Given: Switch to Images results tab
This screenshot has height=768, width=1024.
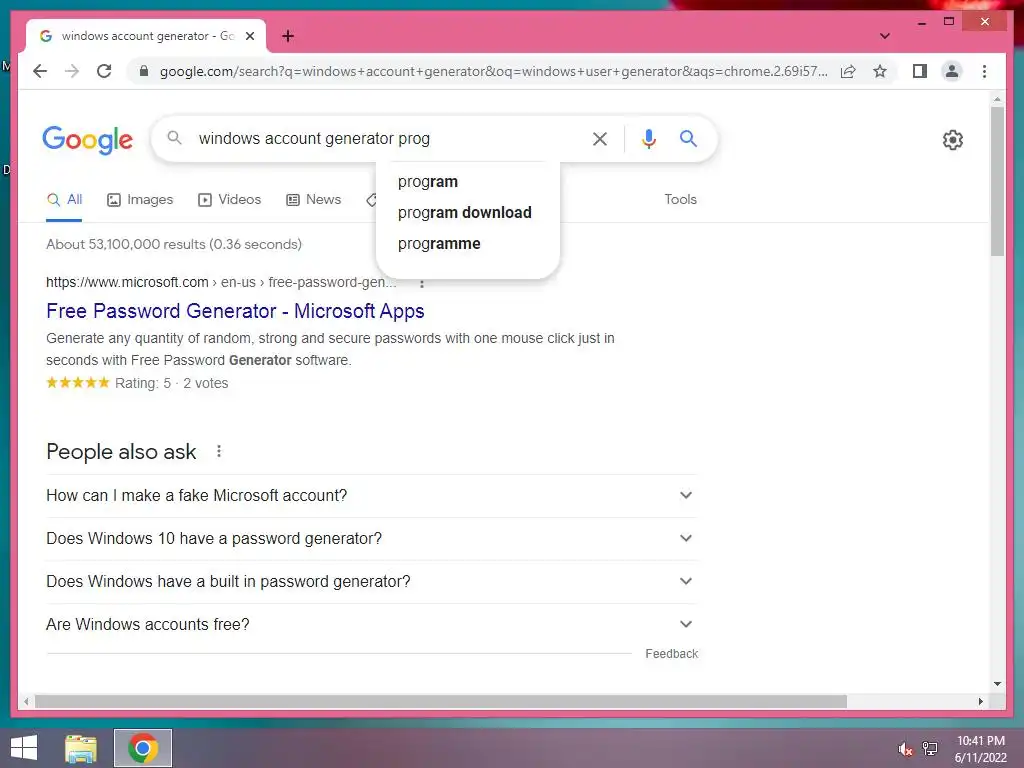Looking at the screenshot, I should tap(140, 200).
